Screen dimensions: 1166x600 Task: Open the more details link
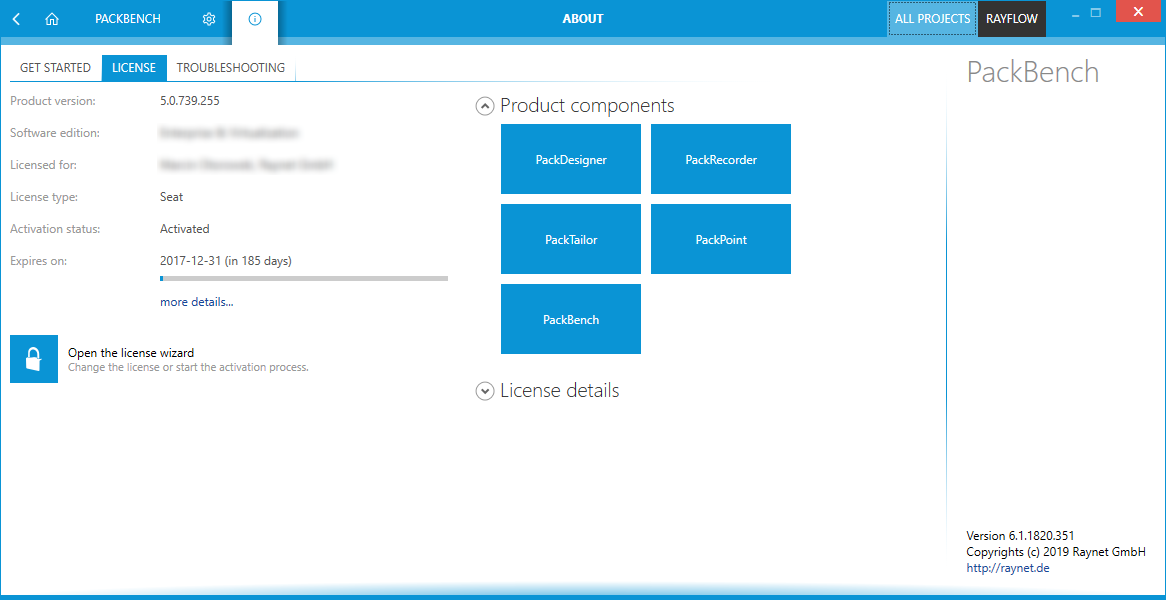[x=197, y=302]
